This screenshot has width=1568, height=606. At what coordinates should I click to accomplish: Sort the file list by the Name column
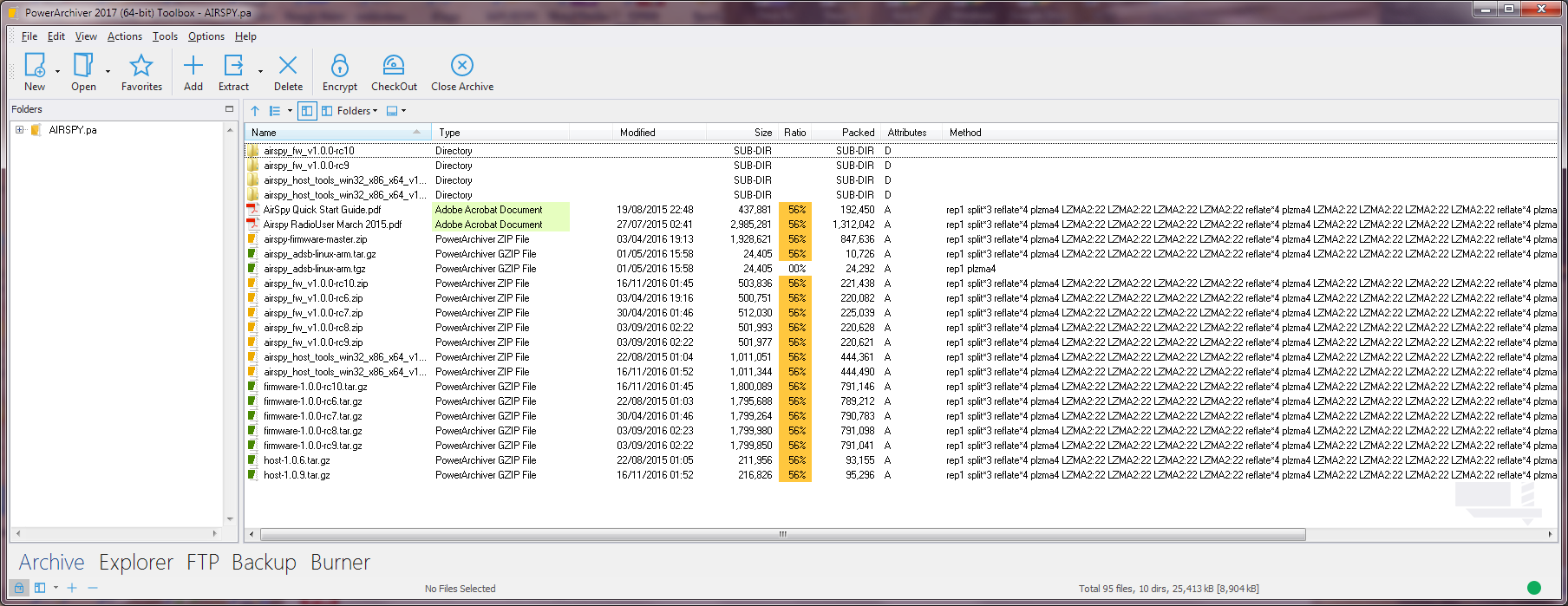[338, 133]
